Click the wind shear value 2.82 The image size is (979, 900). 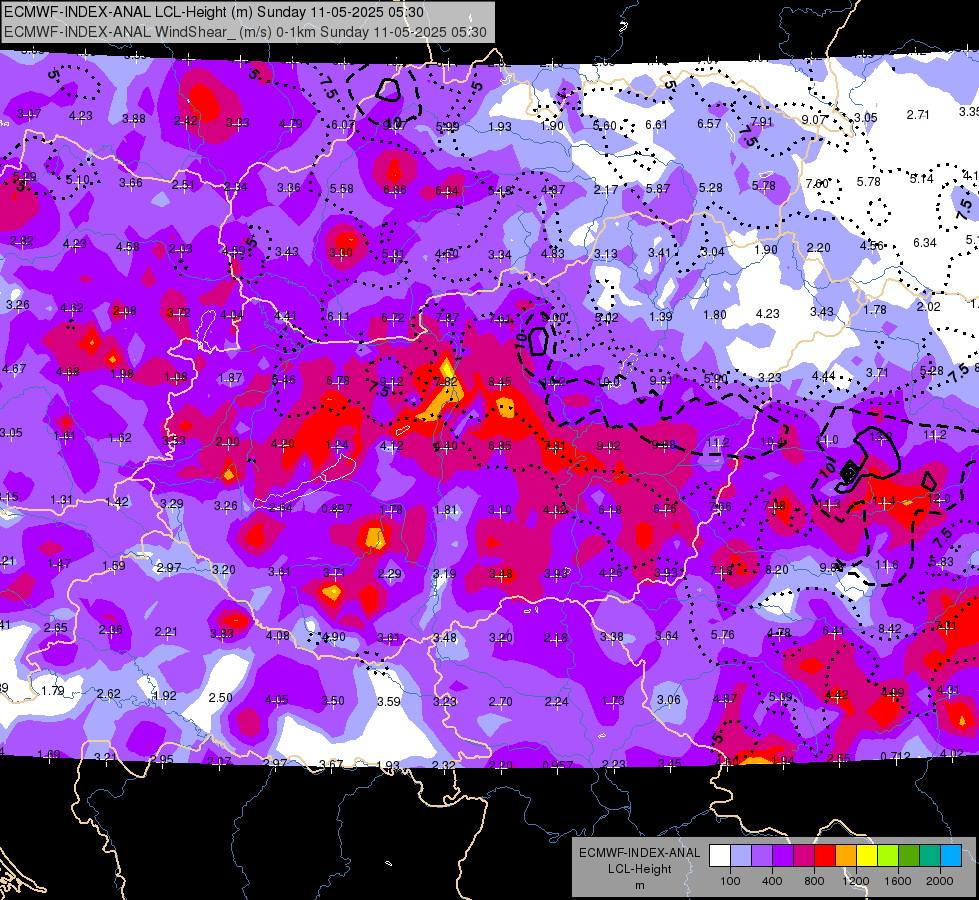coord(21,240)
